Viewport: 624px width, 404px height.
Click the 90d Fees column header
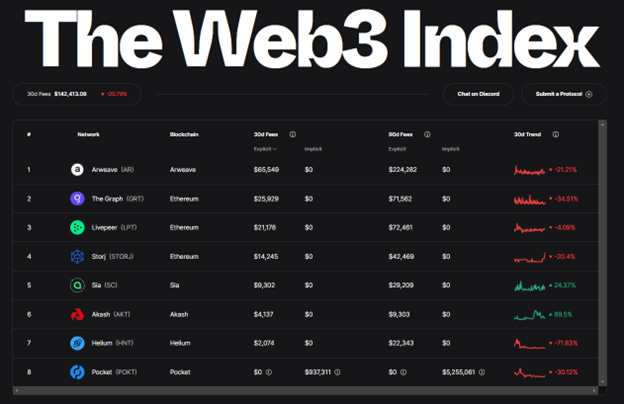400,135
